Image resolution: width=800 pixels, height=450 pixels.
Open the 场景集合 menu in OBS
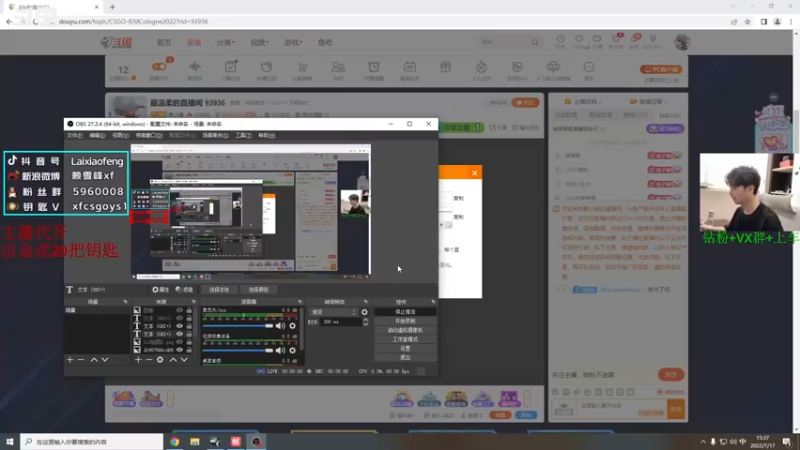pyautogui.click(x=215, y=135)
